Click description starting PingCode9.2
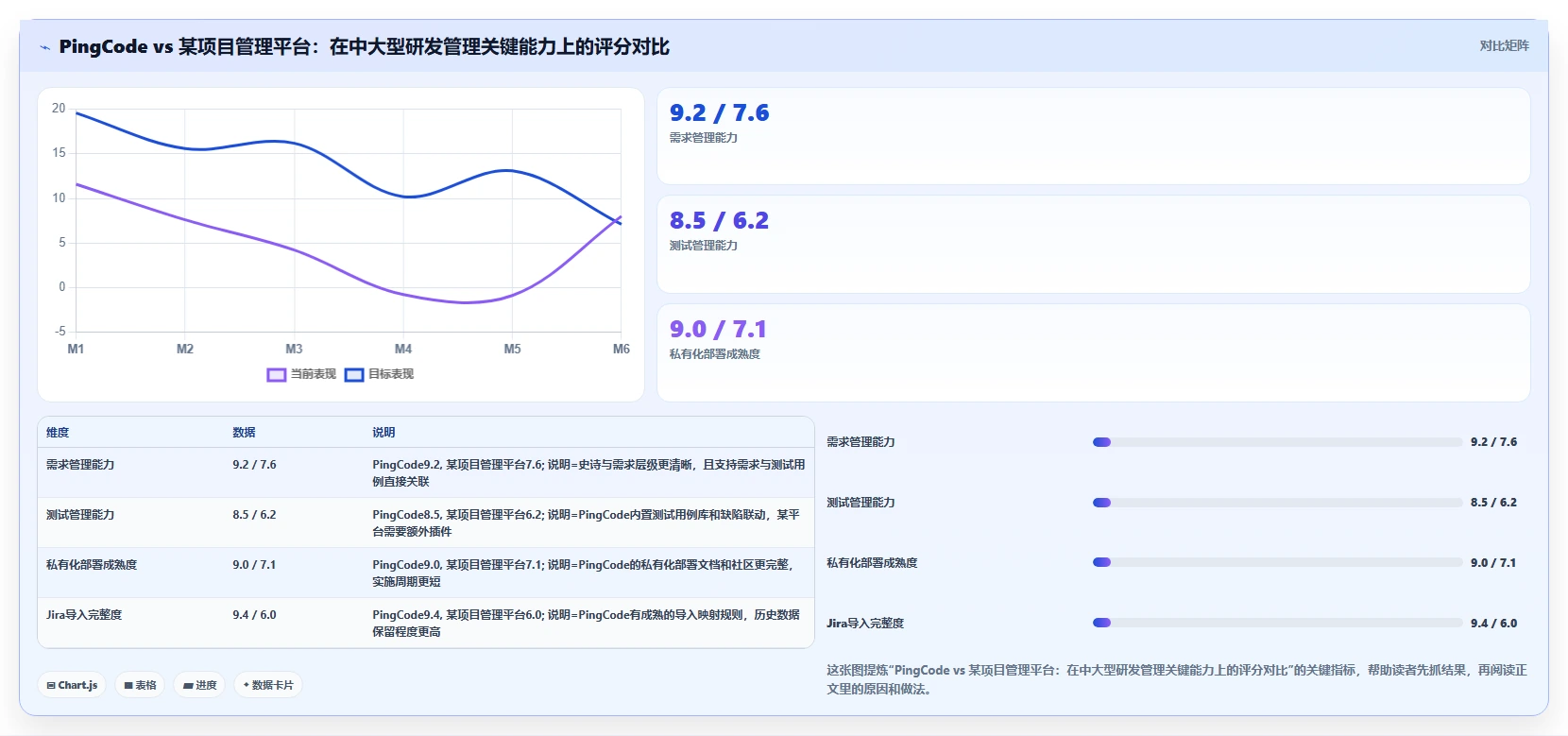1568x736 pixels. (588, 473)
